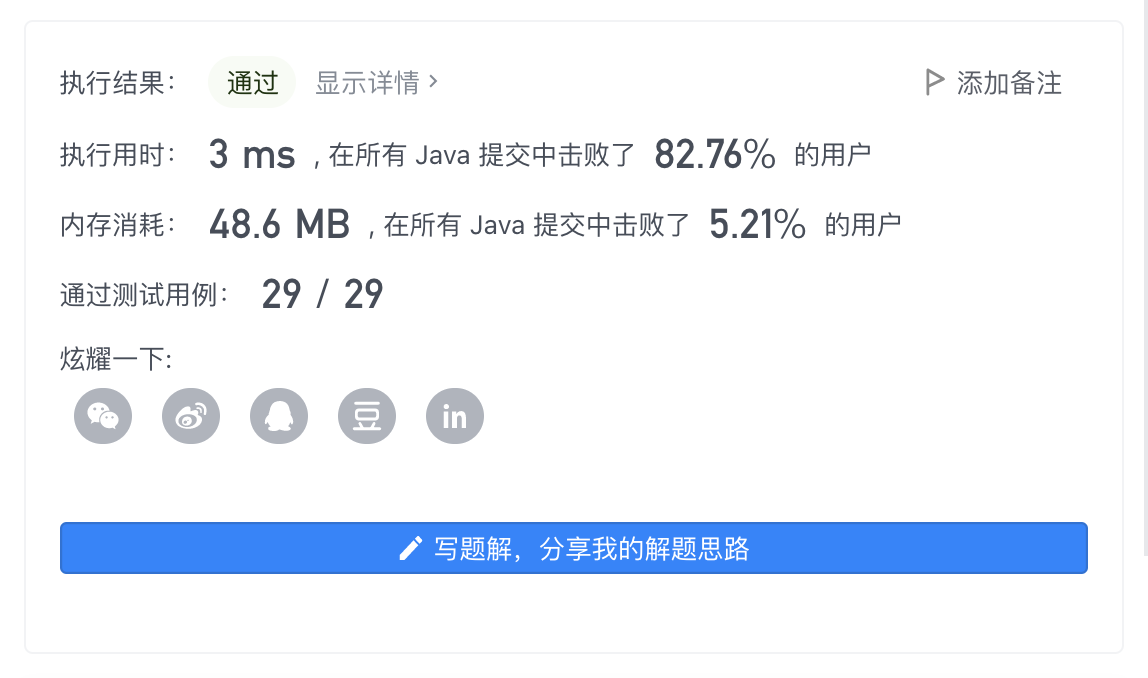Click the 炫耀一下 heading text

[x=116, y=360]
